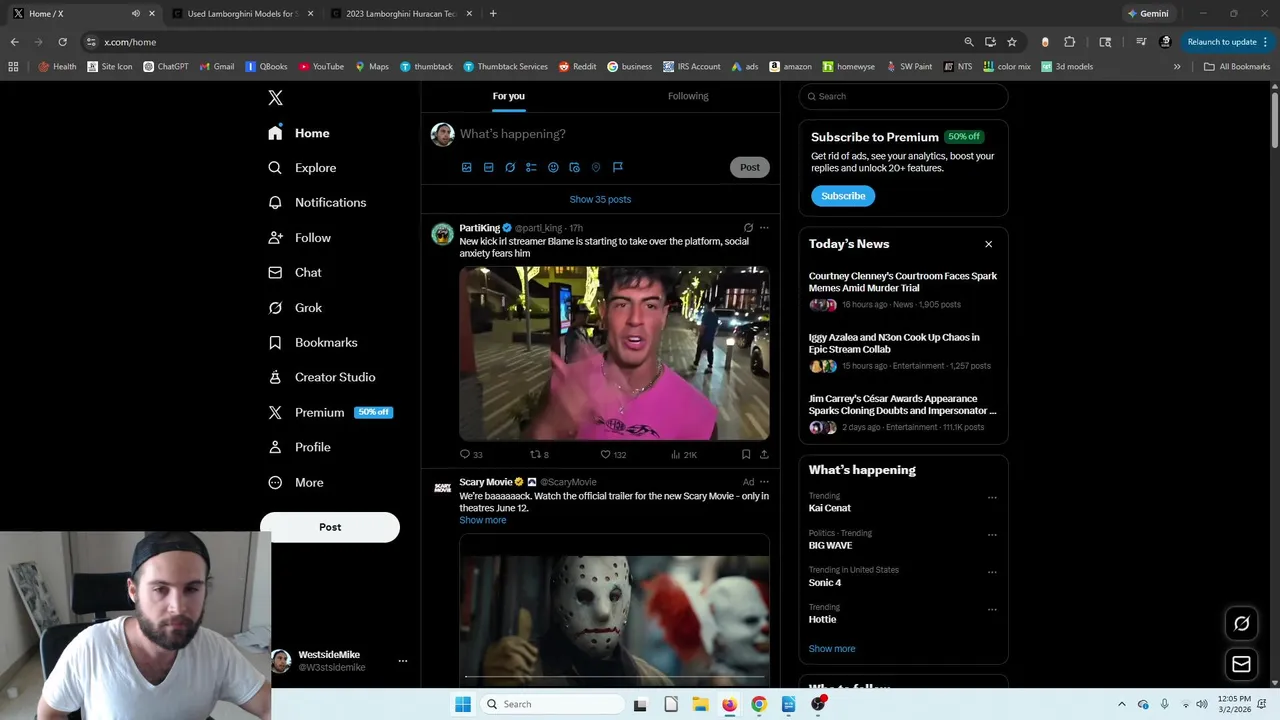This screenshot has width=1280, height=720.
Task: Click Relaunch to update button
Action: tap(1228, 42)
